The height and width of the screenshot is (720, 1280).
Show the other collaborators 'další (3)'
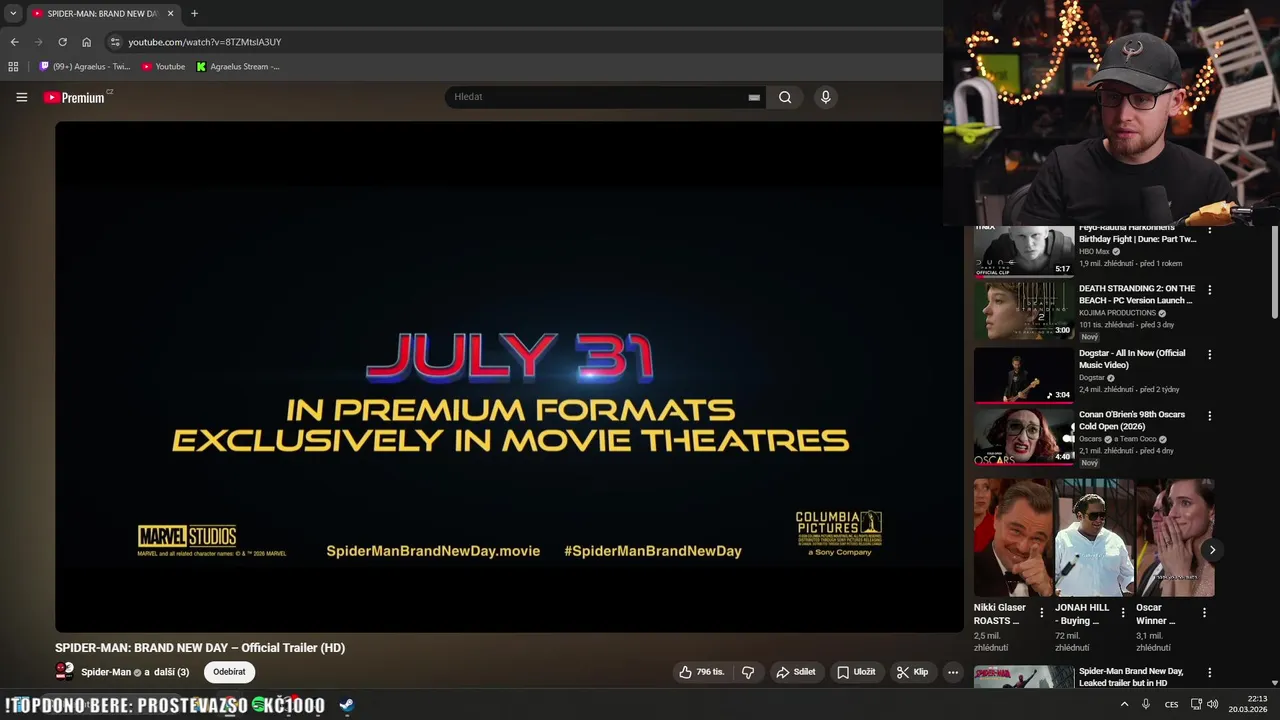click(171, 672)
